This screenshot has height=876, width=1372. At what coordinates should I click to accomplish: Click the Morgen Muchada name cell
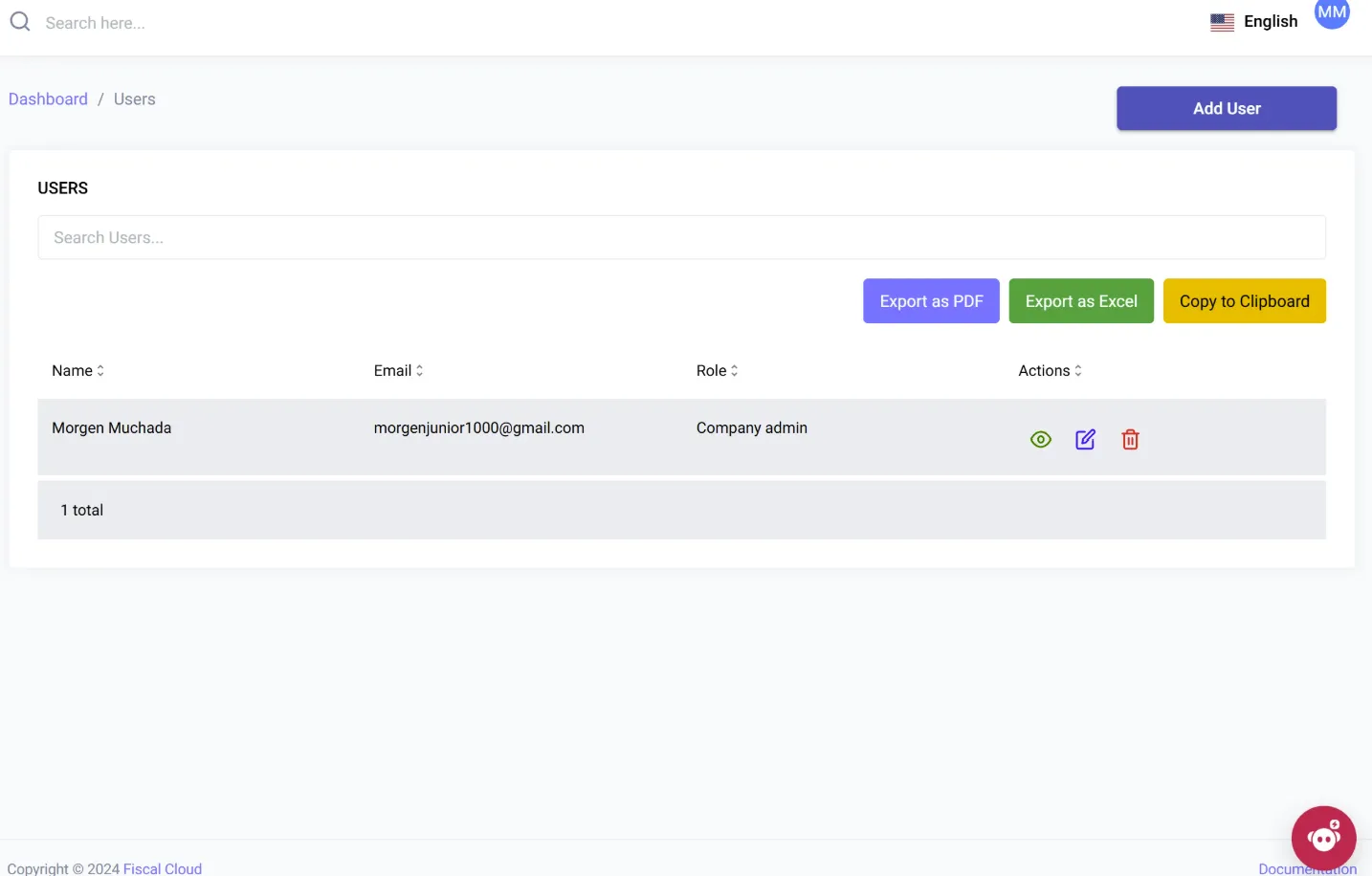(x=112, y=428)
